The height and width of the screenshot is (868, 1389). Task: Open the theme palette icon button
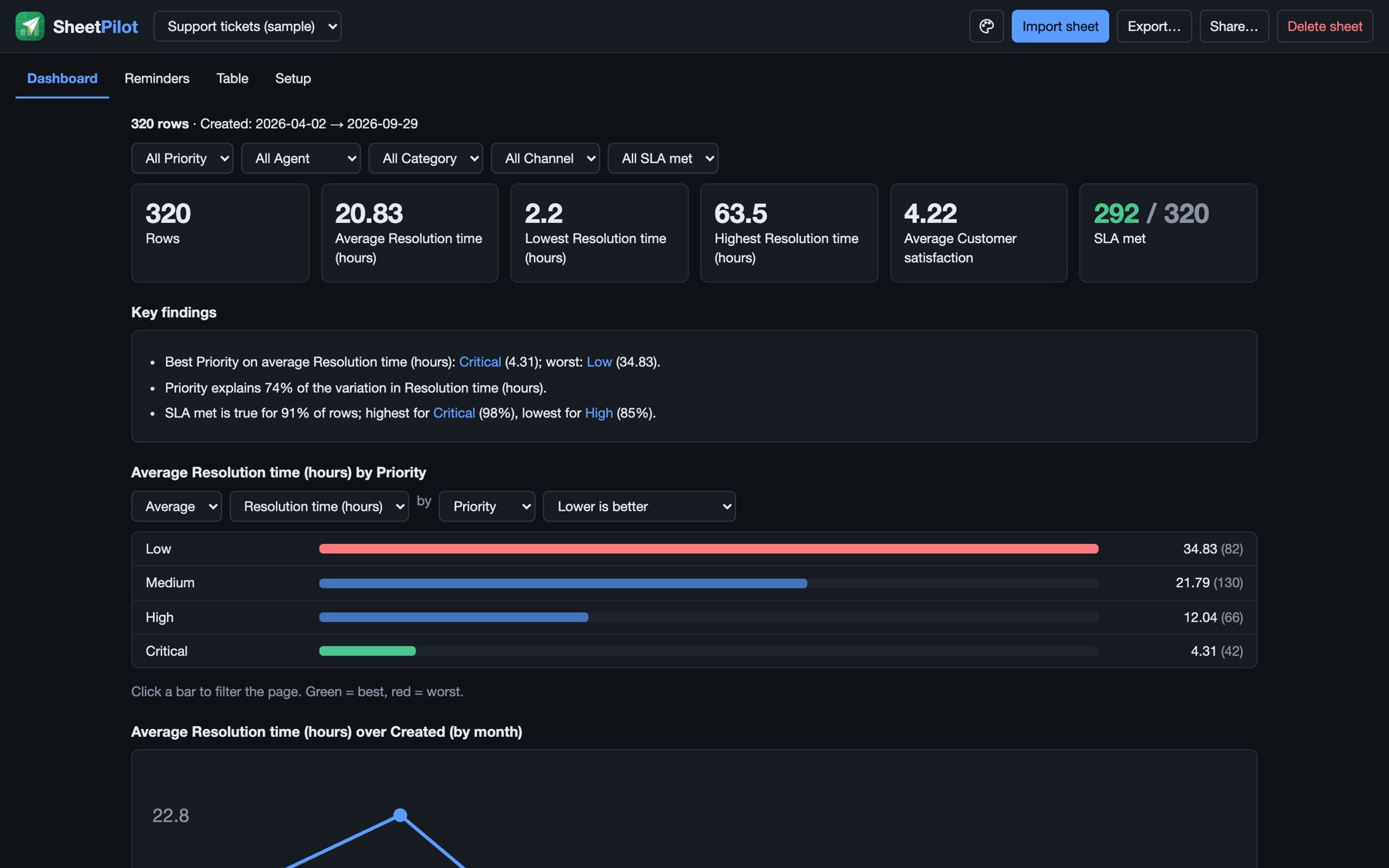click(986, 26)
